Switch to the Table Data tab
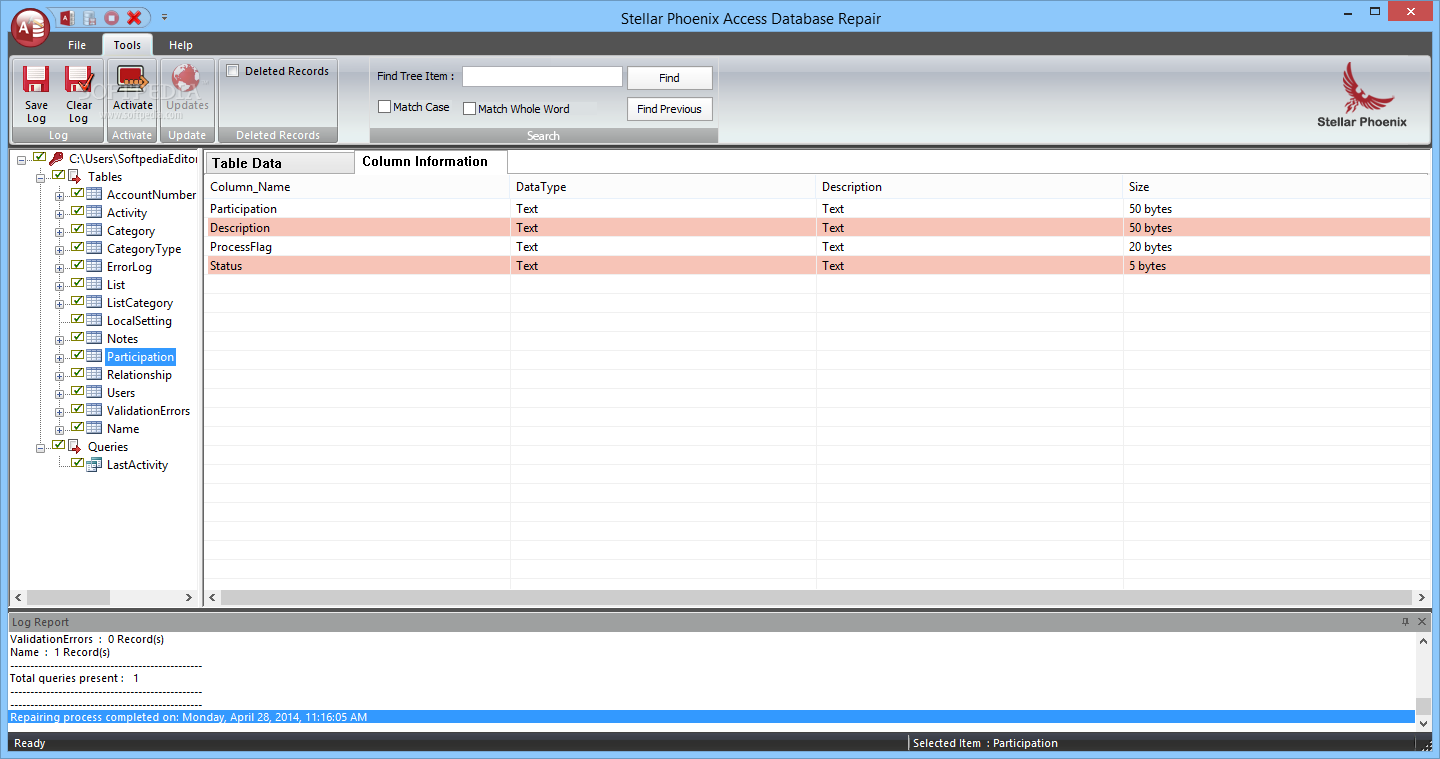Viewport: 1440px width, 759px height. pos(280,163)
